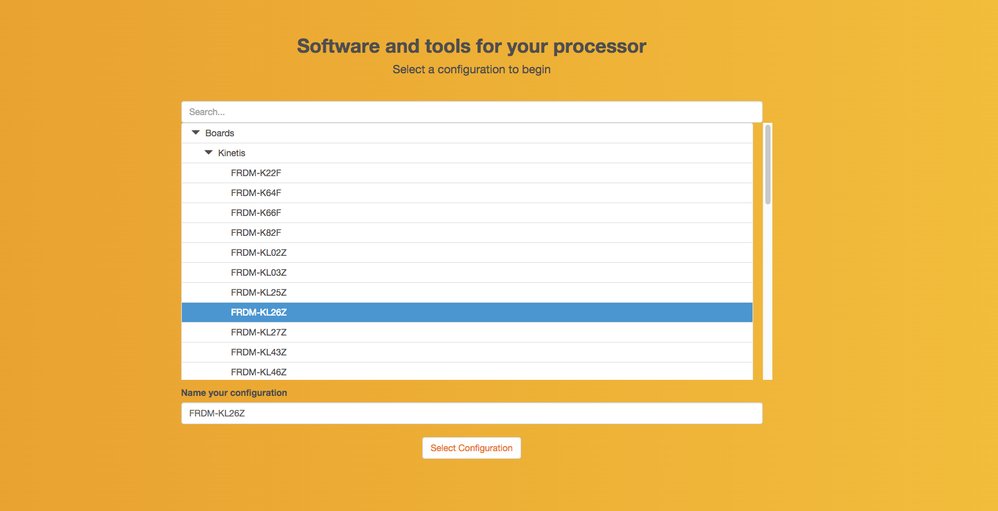Click the Search input field

click(471, 112)
